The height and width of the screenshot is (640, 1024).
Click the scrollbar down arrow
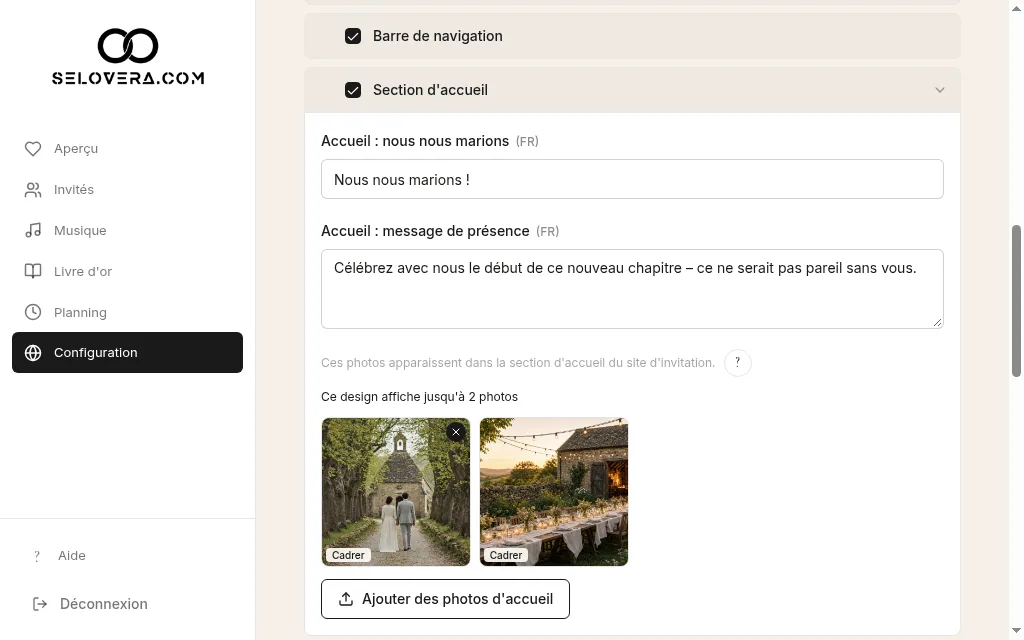(1016, 632)
